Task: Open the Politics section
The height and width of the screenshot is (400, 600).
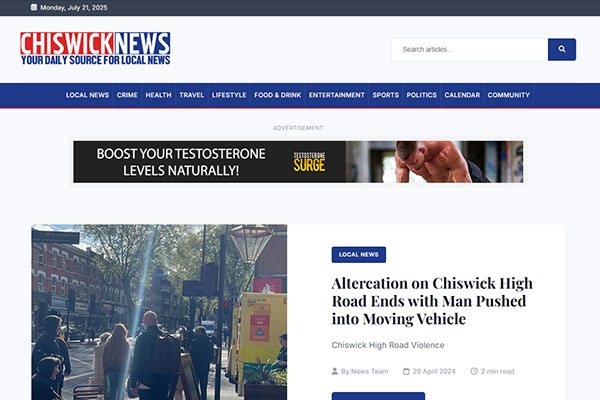Action: [422, 95]
